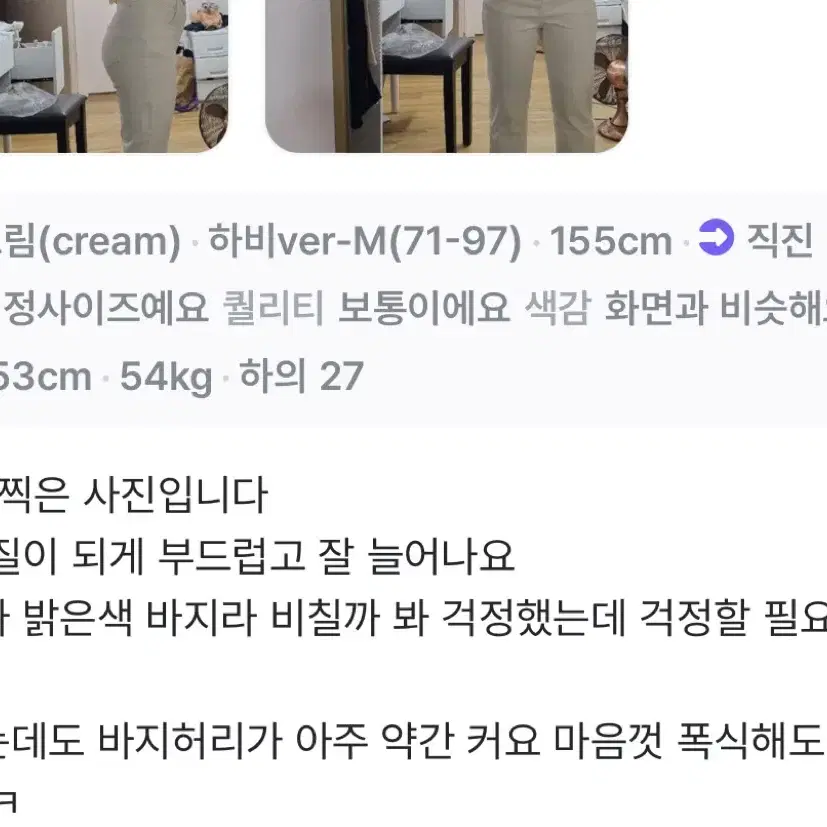Click review line about 밝은색 바지라 비칠까
This screenshot has width=827, height=827.
[x=414, y=617]
